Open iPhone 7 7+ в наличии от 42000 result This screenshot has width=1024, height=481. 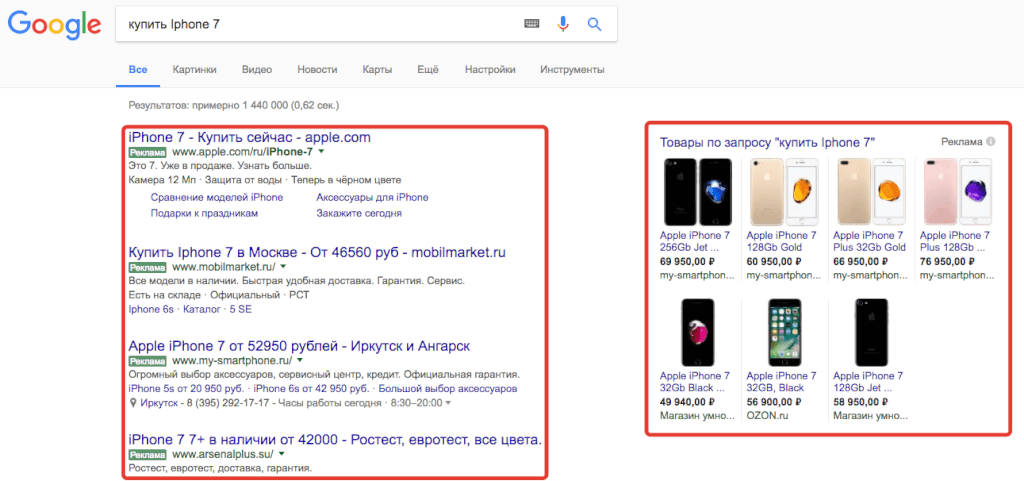(x=335, y=439)
